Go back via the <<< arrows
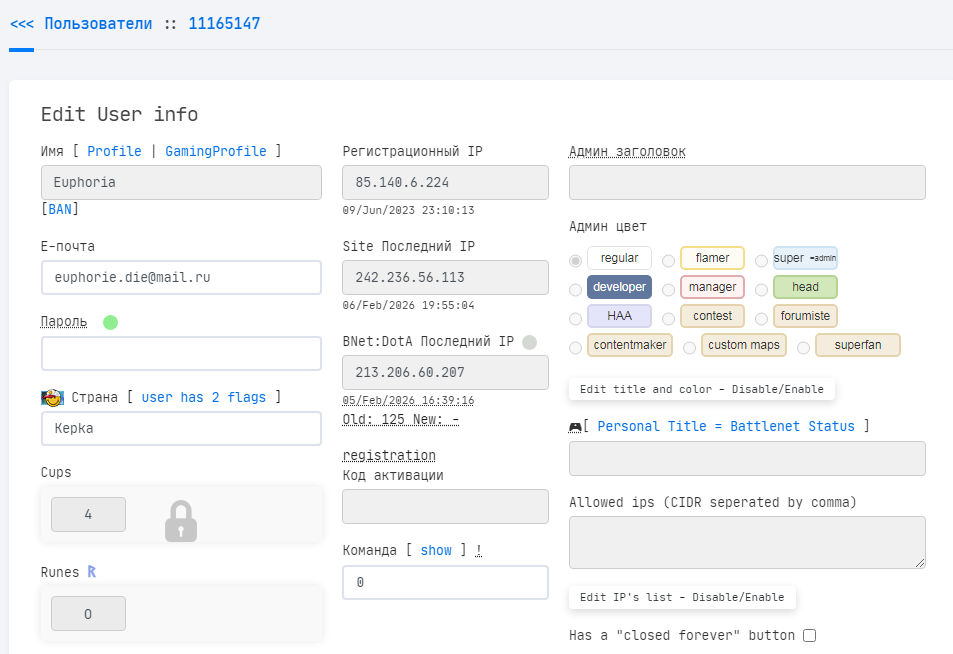Image resolution: width=953 pixels, height=654 pixels. click(x=21, y=23)
